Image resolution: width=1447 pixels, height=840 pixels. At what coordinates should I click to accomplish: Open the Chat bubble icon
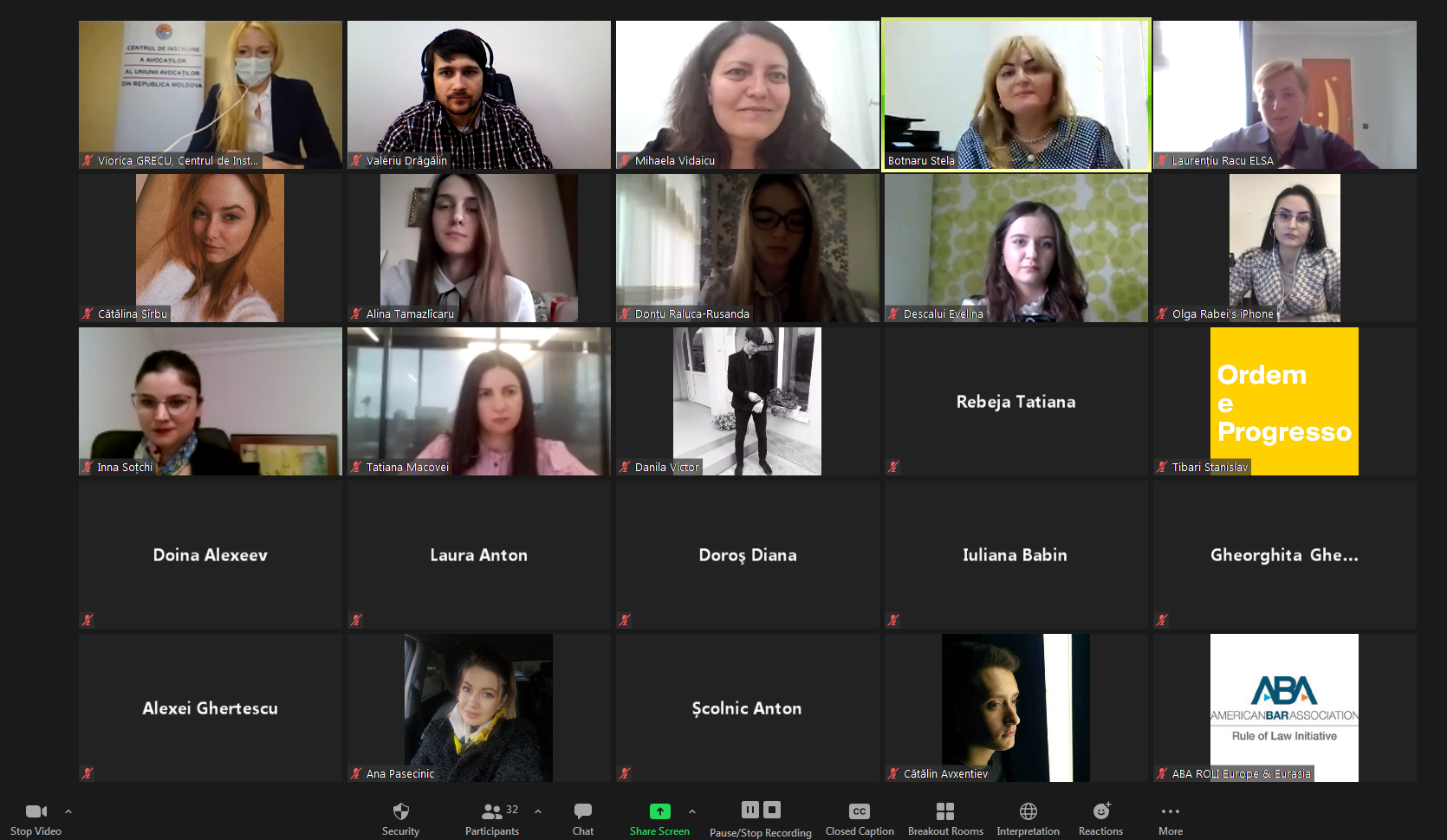(x=583, y=811)
